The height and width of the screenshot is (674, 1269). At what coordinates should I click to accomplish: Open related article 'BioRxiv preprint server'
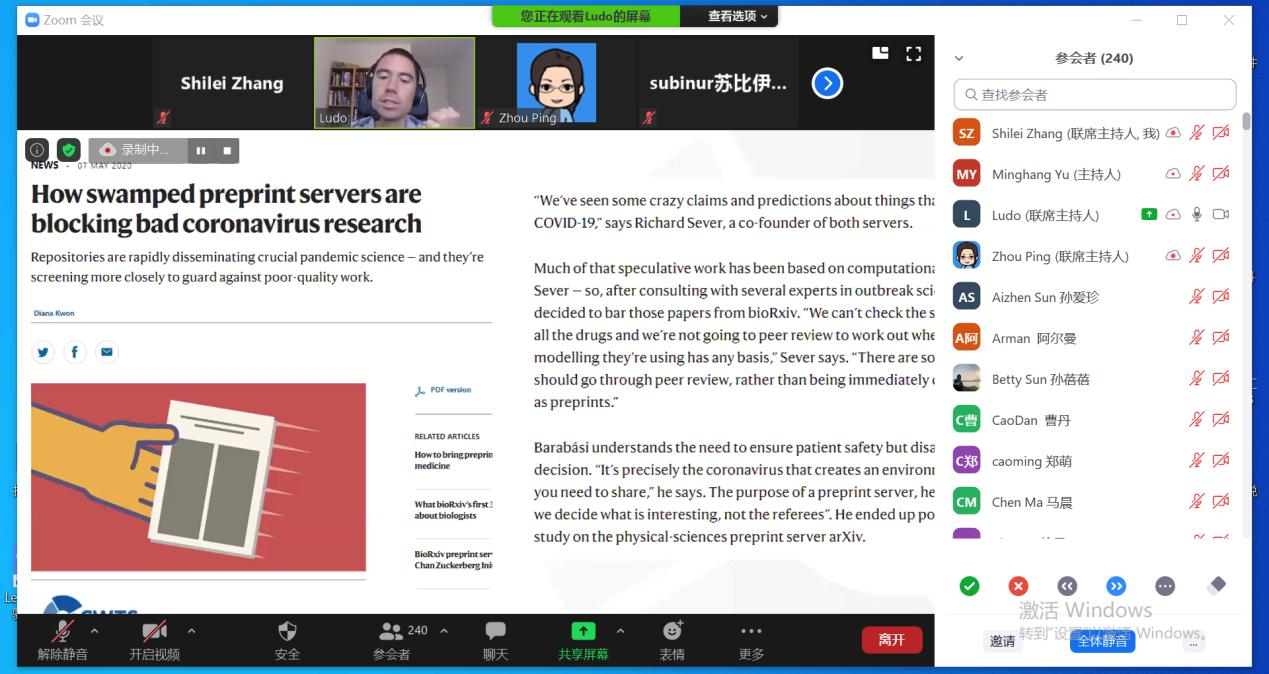454,560
